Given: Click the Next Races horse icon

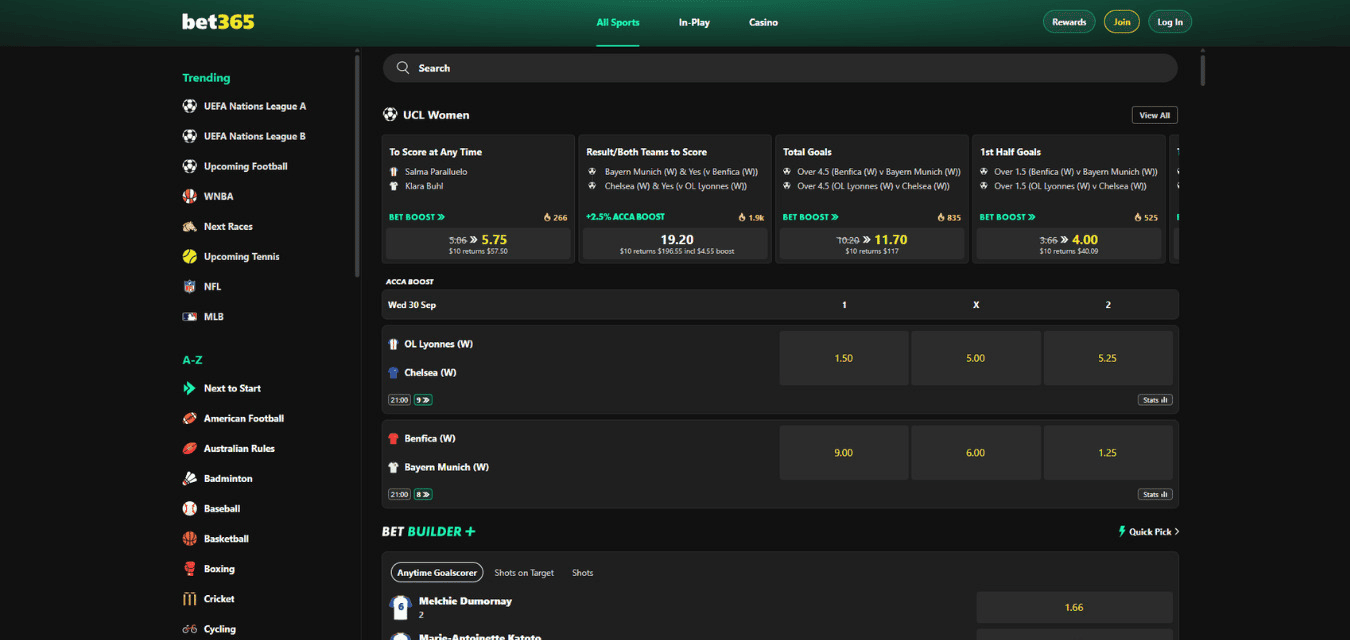Looking at the screenshot, I should (x=189, y=226).
